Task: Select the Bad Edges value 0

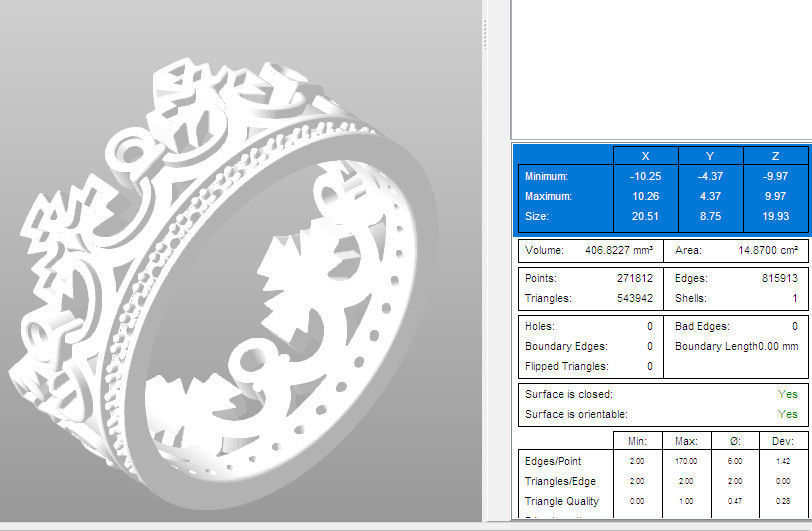Action: (x=795, y=326)
